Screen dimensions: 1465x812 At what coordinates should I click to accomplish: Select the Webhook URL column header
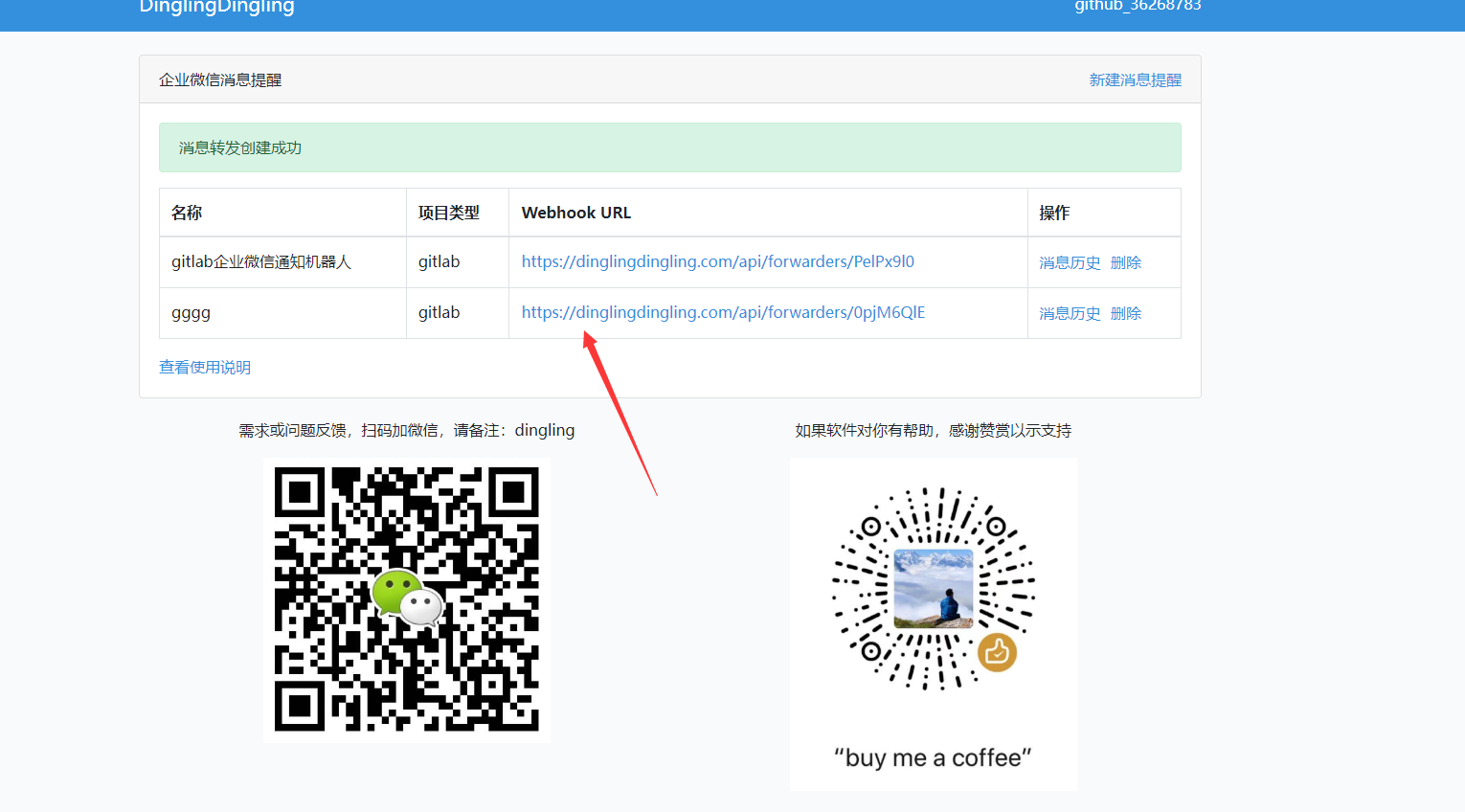(768, 213)
